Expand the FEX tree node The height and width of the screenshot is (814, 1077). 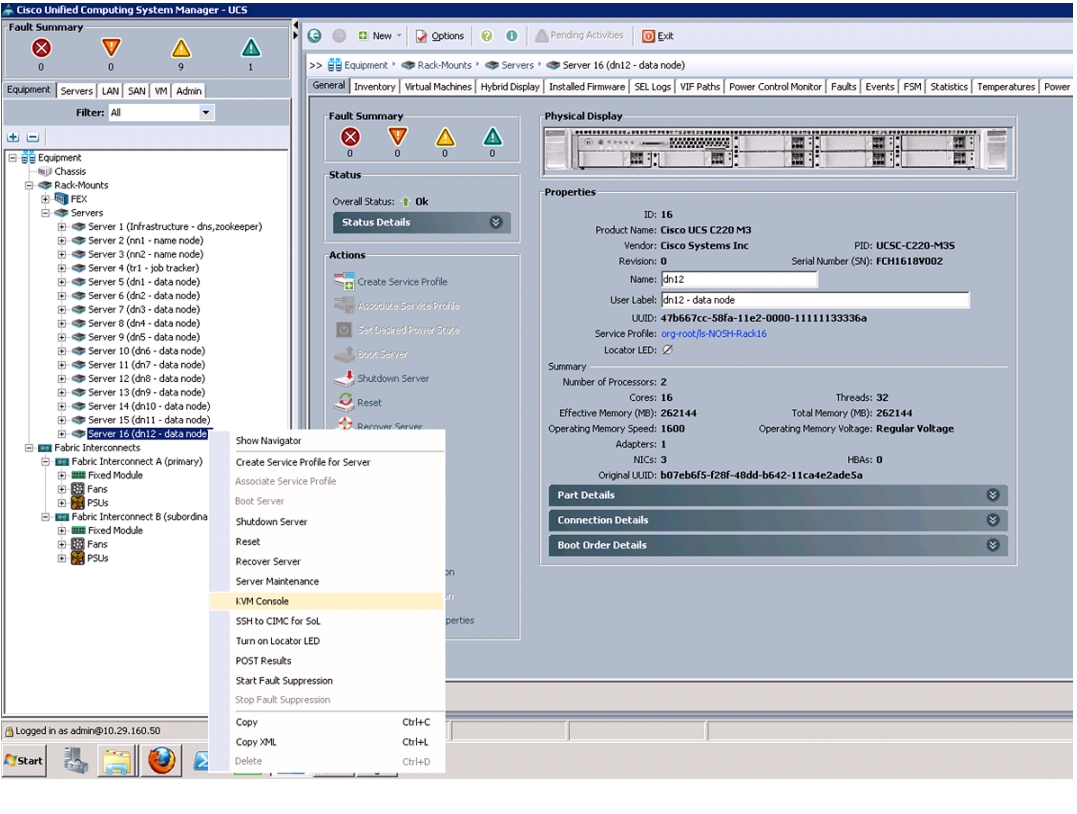coord(45,199)
